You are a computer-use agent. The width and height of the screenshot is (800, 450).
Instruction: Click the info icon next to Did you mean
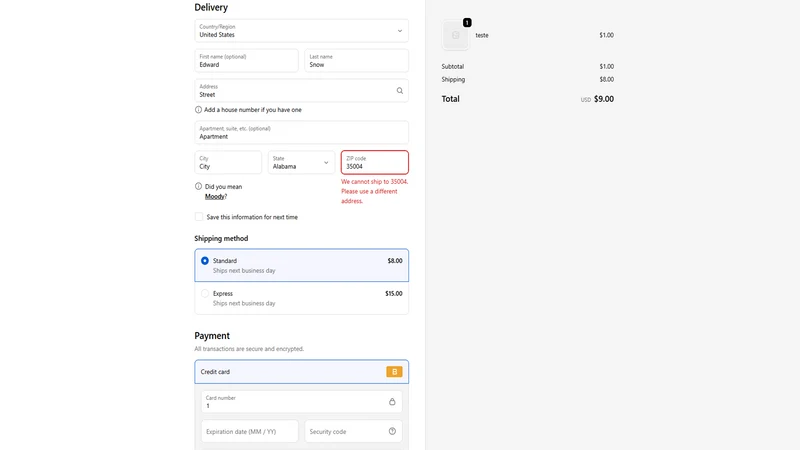198,186
